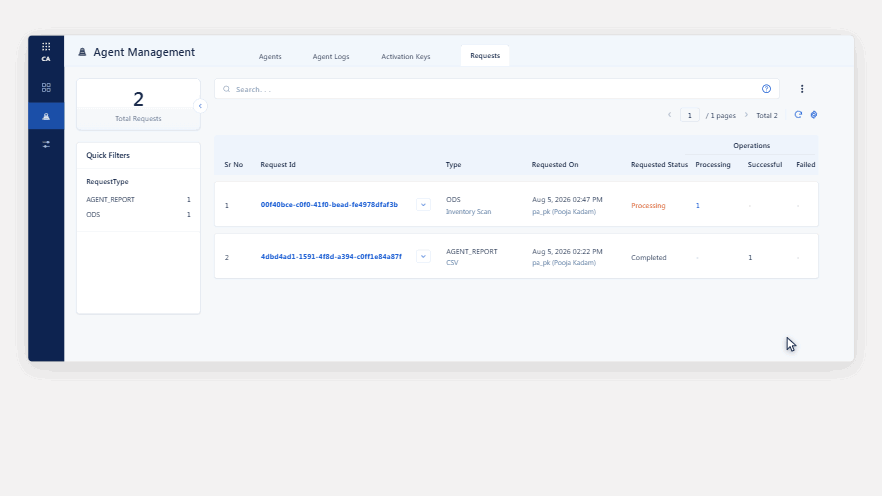Image resolution: width=882 pixels, height=496 pixels.
Task: Go to the previous page arrow
Action: point(669,115)
